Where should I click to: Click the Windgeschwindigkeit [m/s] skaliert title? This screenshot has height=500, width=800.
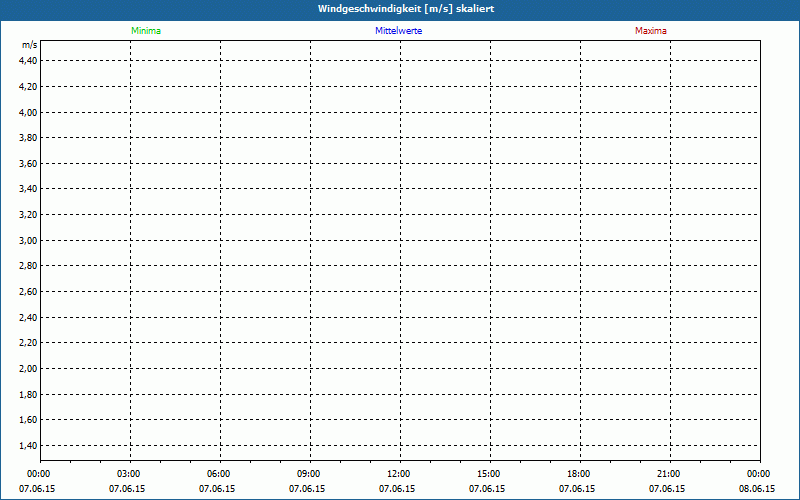pyautogui.click(x=406, y=9)
